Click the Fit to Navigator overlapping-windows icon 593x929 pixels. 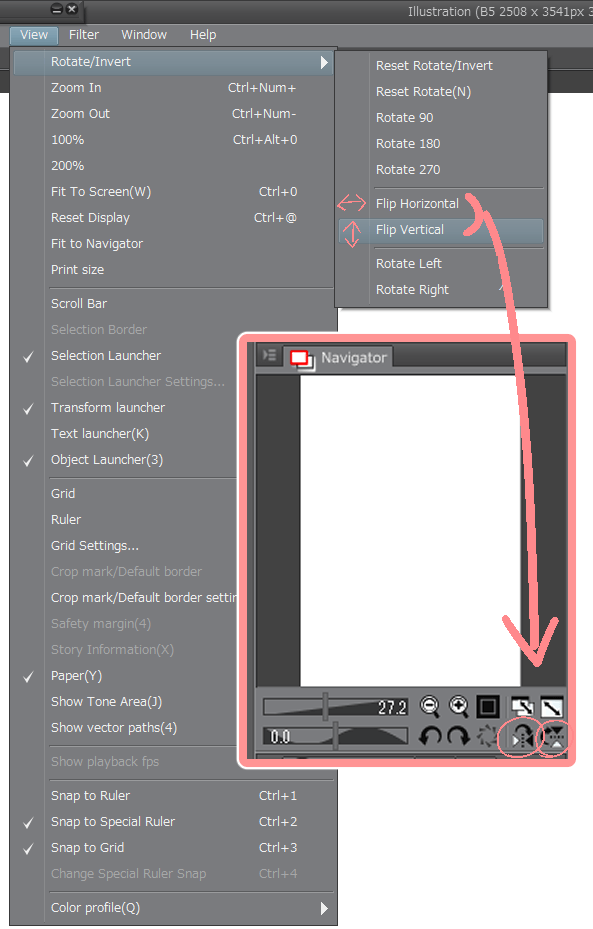[x=522, y=707]
